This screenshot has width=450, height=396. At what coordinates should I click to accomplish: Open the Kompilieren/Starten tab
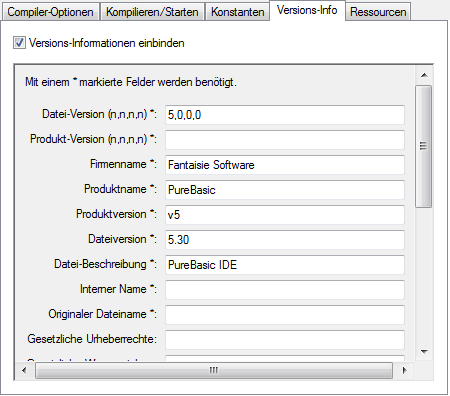click(152, 12)
